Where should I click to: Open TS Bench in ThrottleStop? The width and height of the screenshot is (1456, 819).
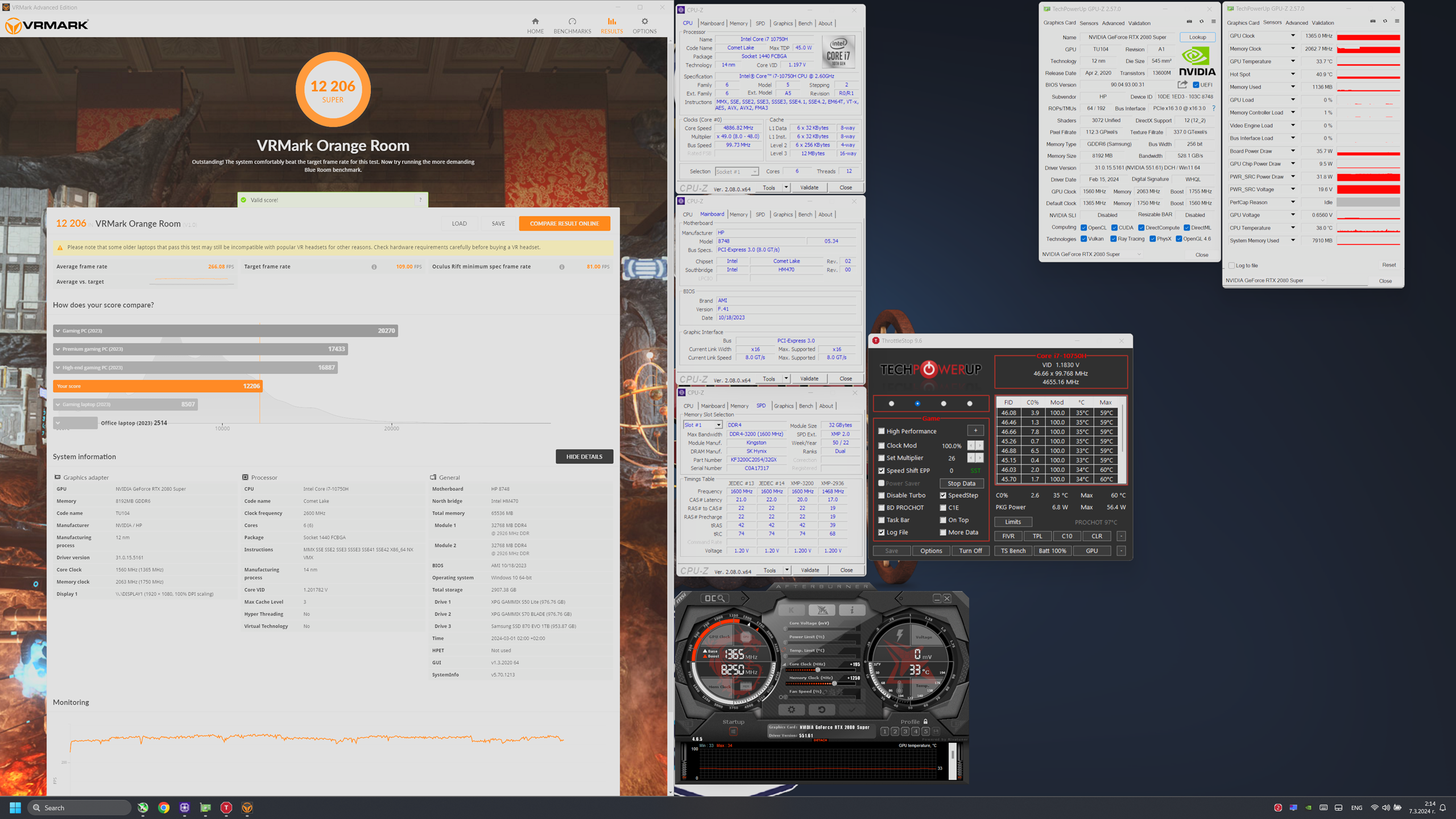[1013, 551]
